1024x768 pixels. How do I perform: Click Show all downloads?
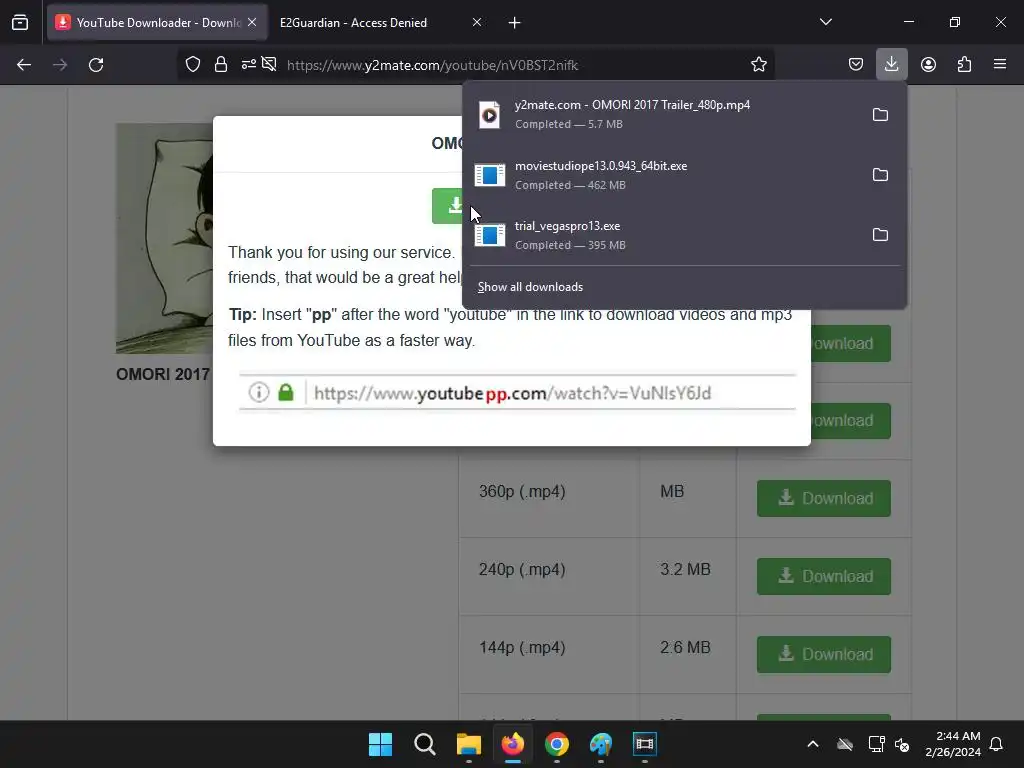pyautogui.click(x=530, y=287)
